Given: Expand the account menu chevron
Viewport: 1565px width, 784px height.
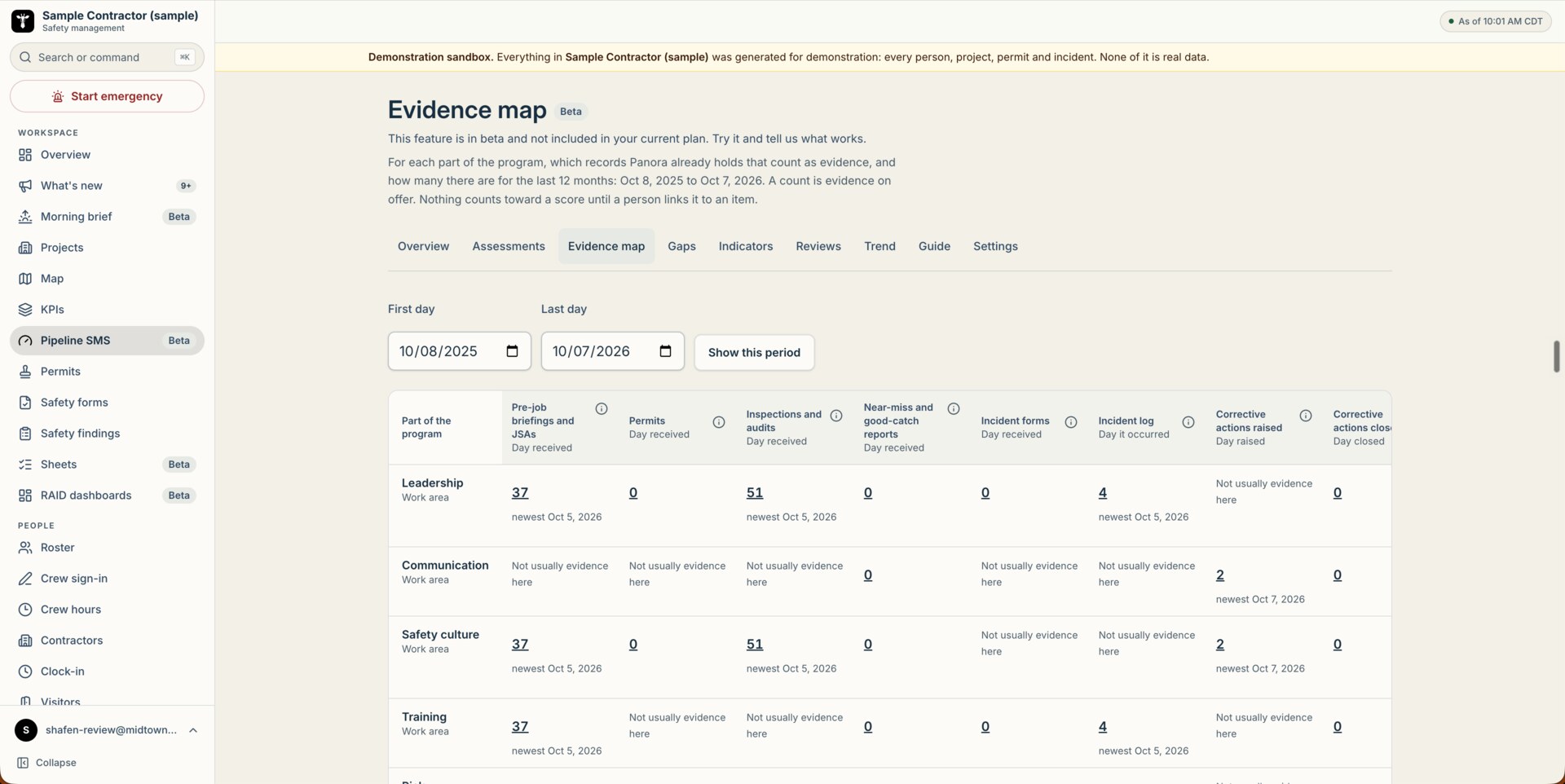Looking at the screenshot, I should pyautogui.click(x=193, y=730).
